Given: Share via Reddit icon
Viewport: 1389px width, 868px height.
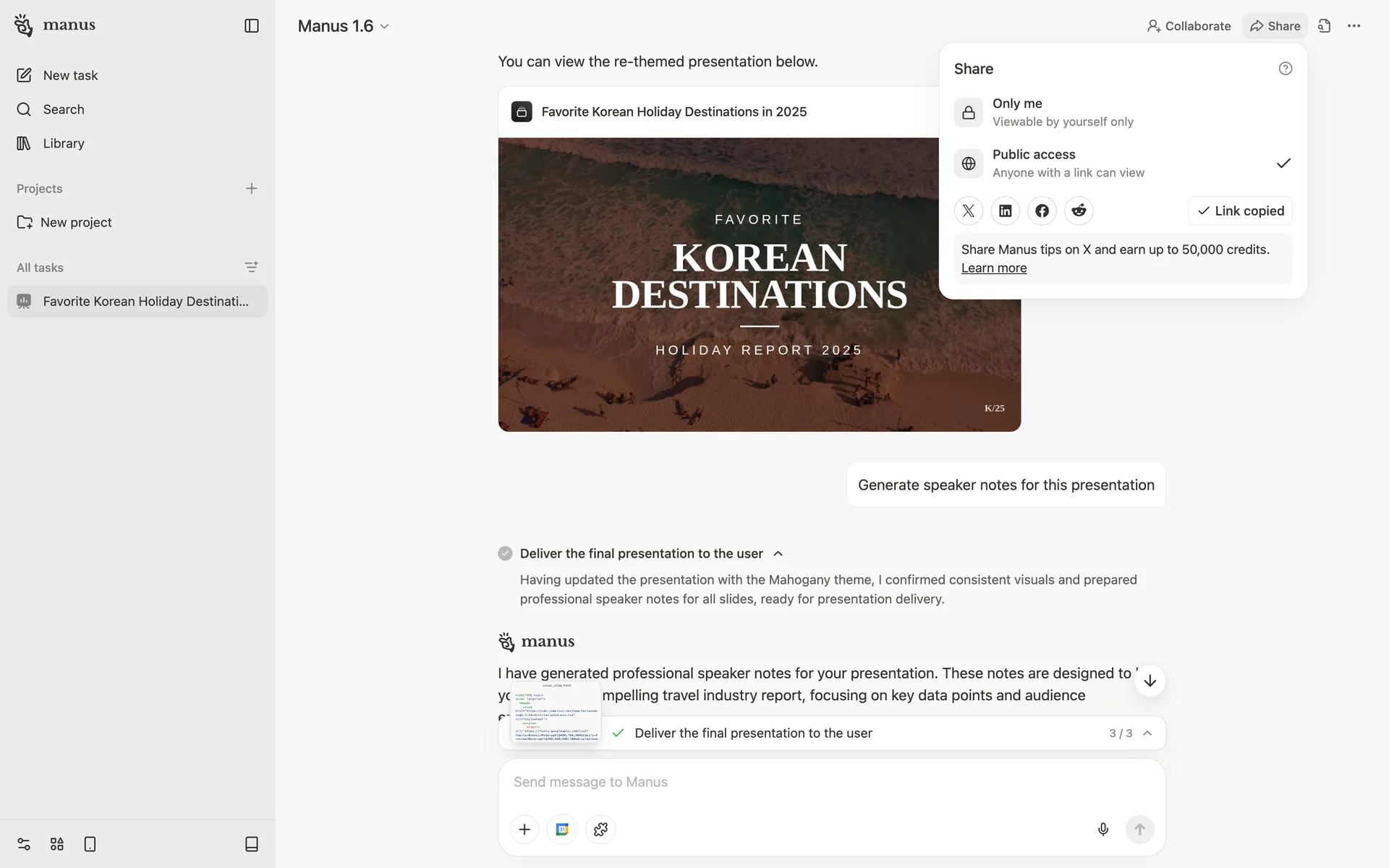Looking at the screenshot, I should click(x=1079, y=210).
